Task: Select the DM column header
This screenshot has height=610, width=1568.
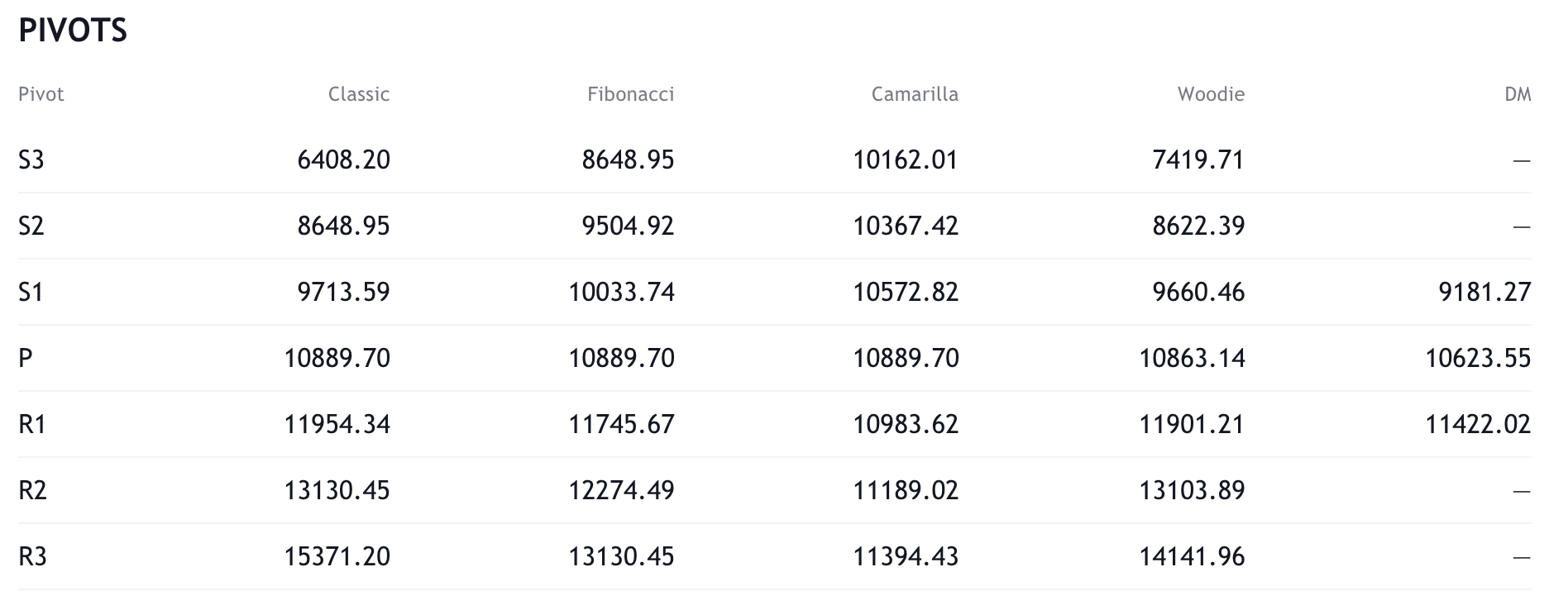Action: pyautogui.click(x=1517, y=94)
